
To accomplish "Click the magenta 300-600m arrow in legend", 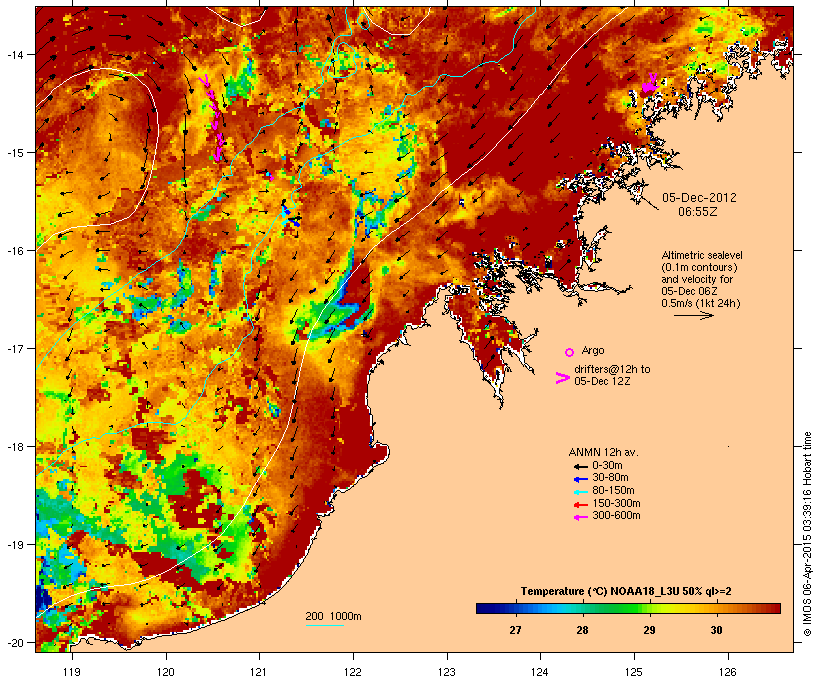I will click(x=580, y=517).
